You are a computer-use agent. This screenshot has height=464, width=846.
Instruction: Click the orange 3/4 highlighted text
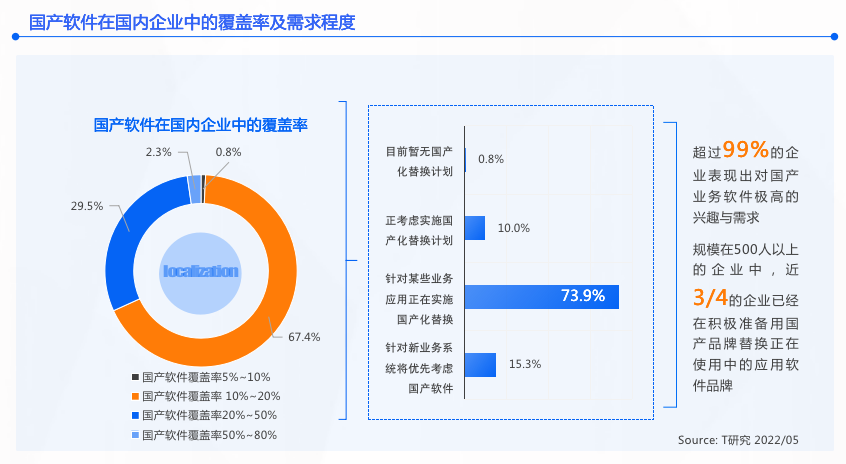click(x=711, y=297)
